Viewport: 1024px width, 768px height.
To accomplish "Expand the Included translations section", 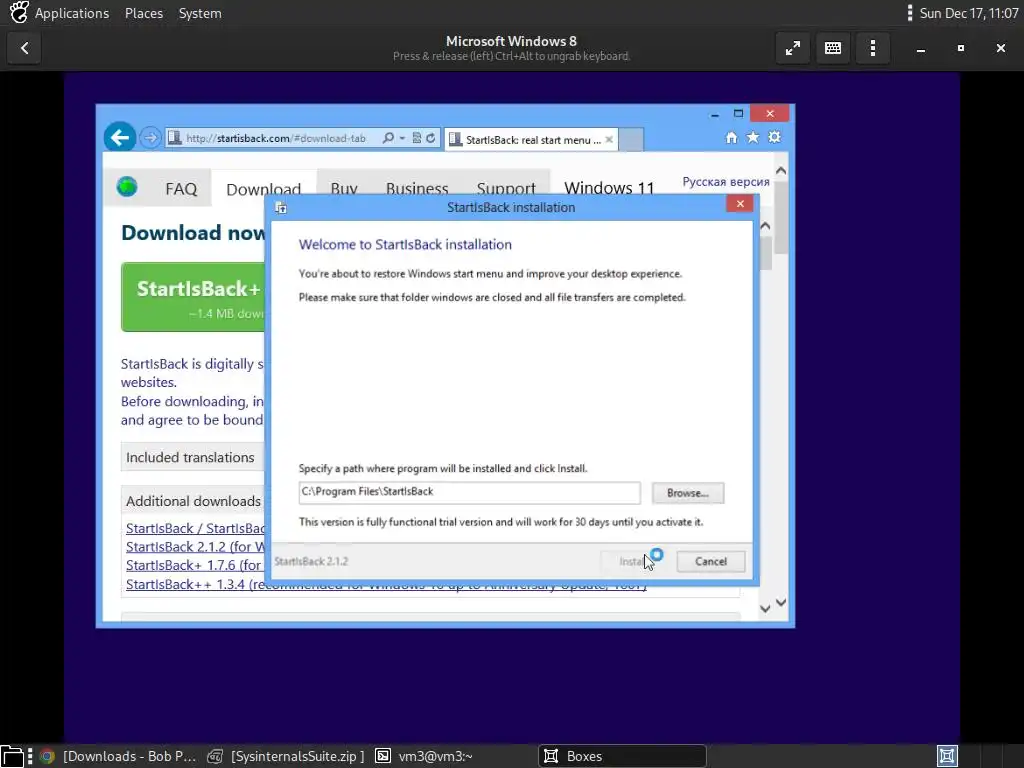I will [190, 457].
